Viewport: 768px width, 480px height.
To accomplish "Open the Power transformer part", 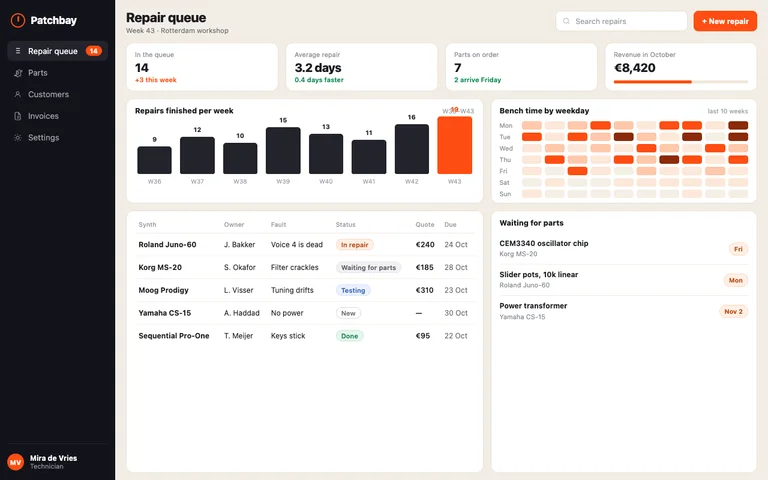I will pyautogui.click(x=624, y=311).
